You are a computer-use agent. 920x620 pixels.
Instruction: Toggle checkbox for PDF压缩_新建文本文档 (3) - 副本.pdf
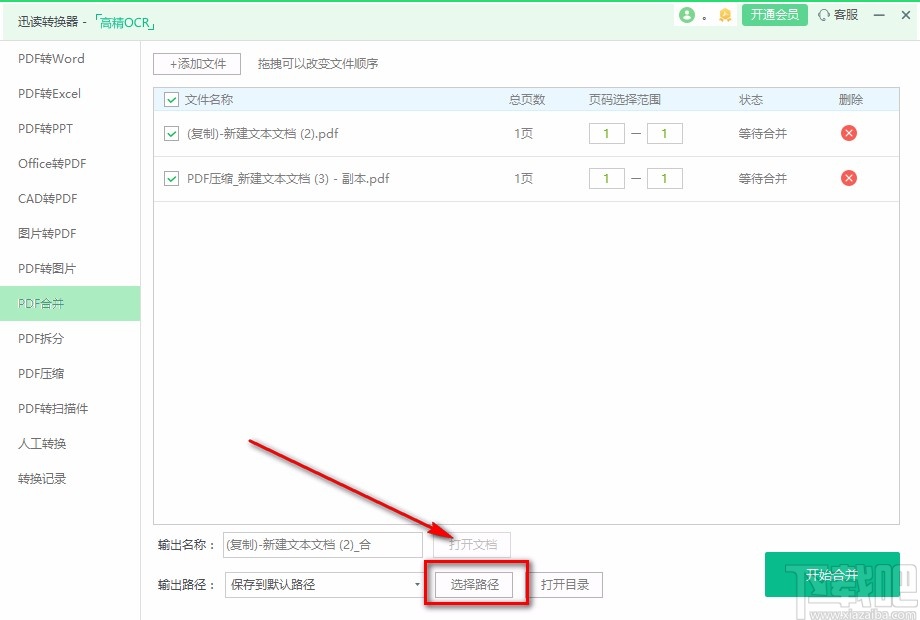pyautogui.click(x=171, y=178)
